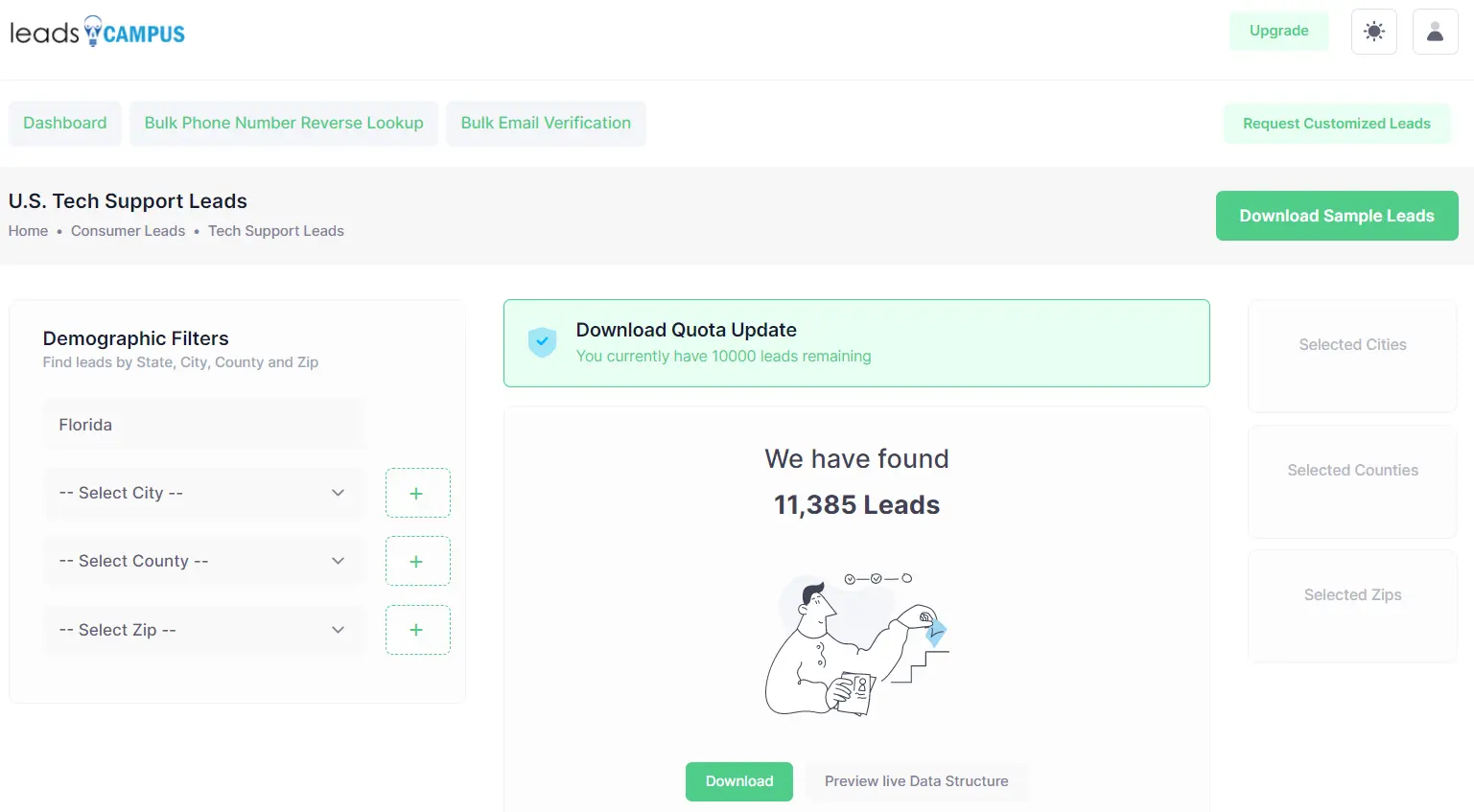Open Bulk Phone Number Reverse Lookup
The height and width of the screenshot is (812, 1474).
pyautogui.click(x=284, y=123)
